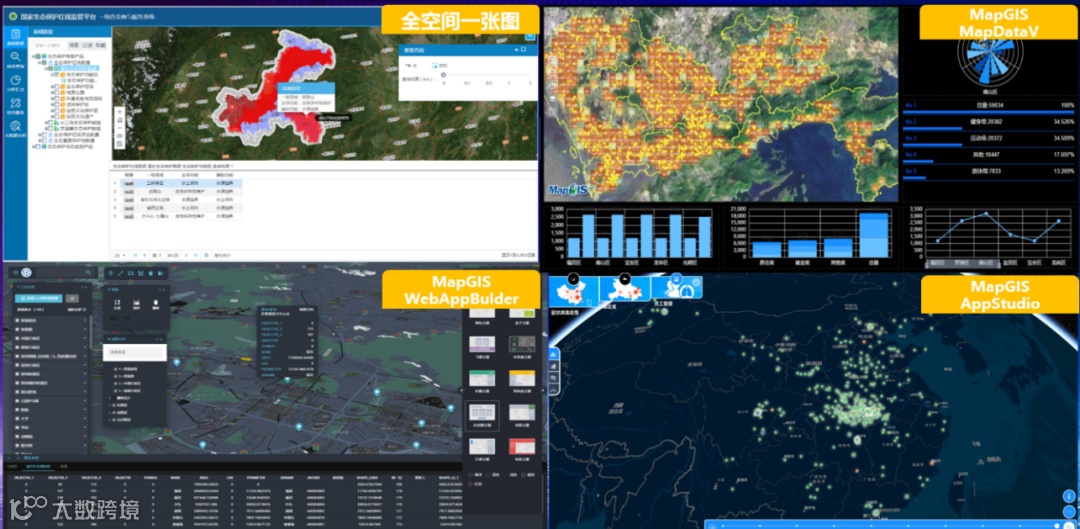Toggle the 地质公园 layer checkbox
Image resolution: width=1080 pixels, height=529 pixels.
57,92
